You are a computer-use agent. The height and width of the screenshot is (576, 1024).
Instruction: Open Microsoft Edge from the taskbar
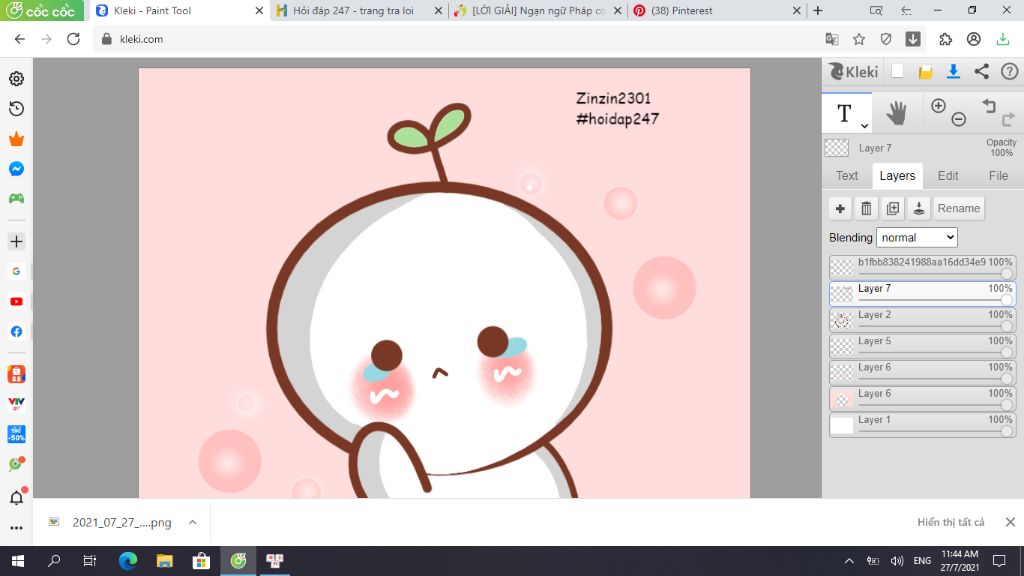(x=128, y=561)
